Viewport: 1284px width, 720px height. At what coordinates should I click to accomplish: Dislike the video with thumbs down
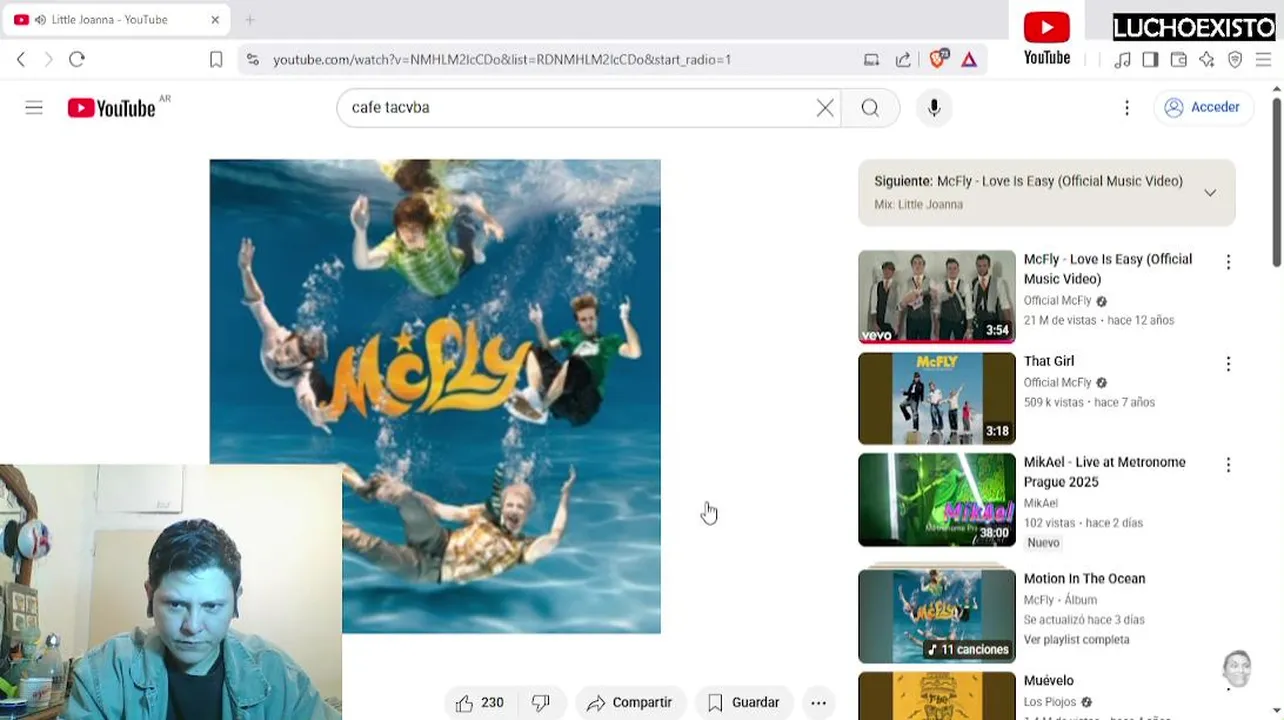pos(541,703)
